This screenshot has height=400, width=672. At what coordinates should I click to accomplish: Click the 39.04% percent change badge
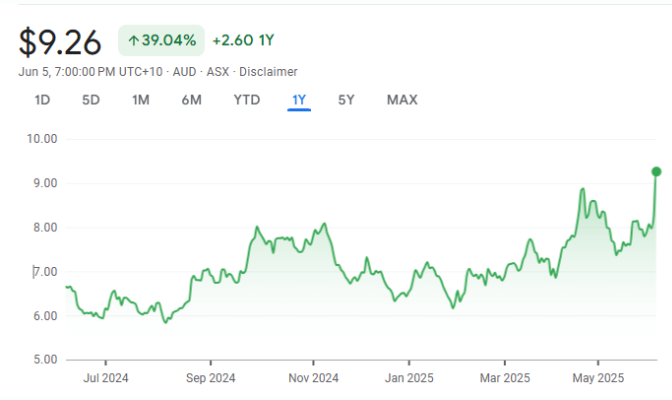[162, 40]
